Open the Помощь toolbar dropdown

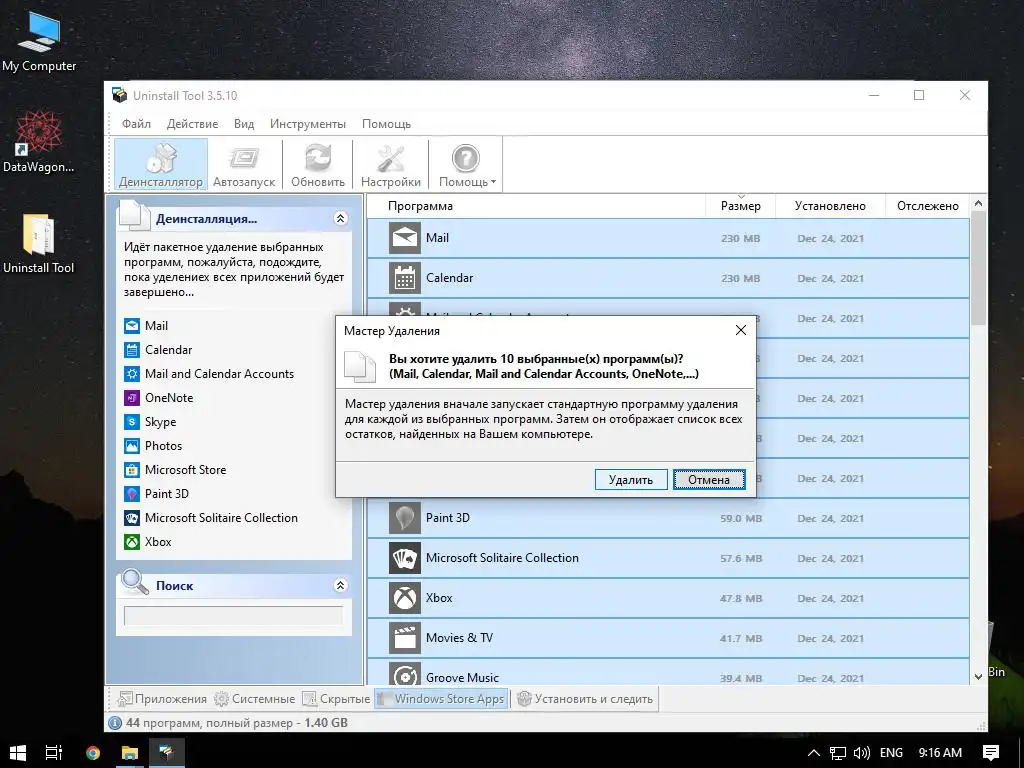466,165
